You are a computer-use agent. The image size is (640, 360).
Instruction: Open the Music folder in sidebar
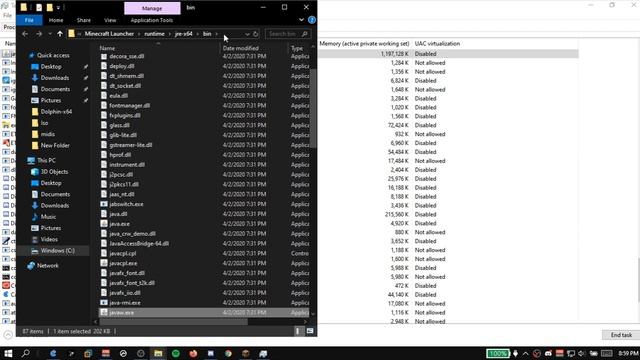point(48,217)
